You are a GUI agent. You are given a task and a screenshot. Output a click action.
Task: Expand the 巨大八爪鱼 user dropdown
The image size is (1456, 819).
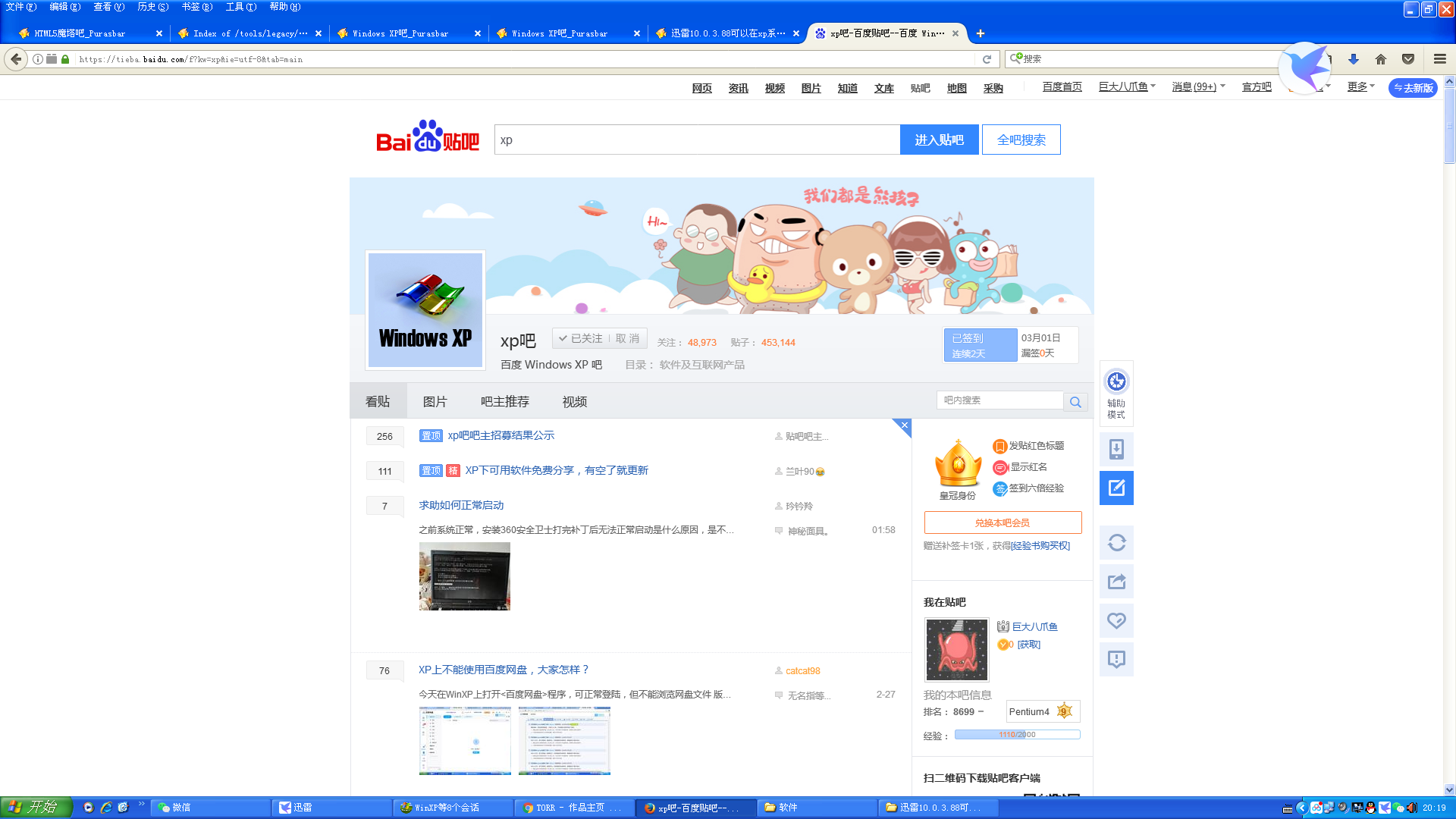coord(1127,87)
